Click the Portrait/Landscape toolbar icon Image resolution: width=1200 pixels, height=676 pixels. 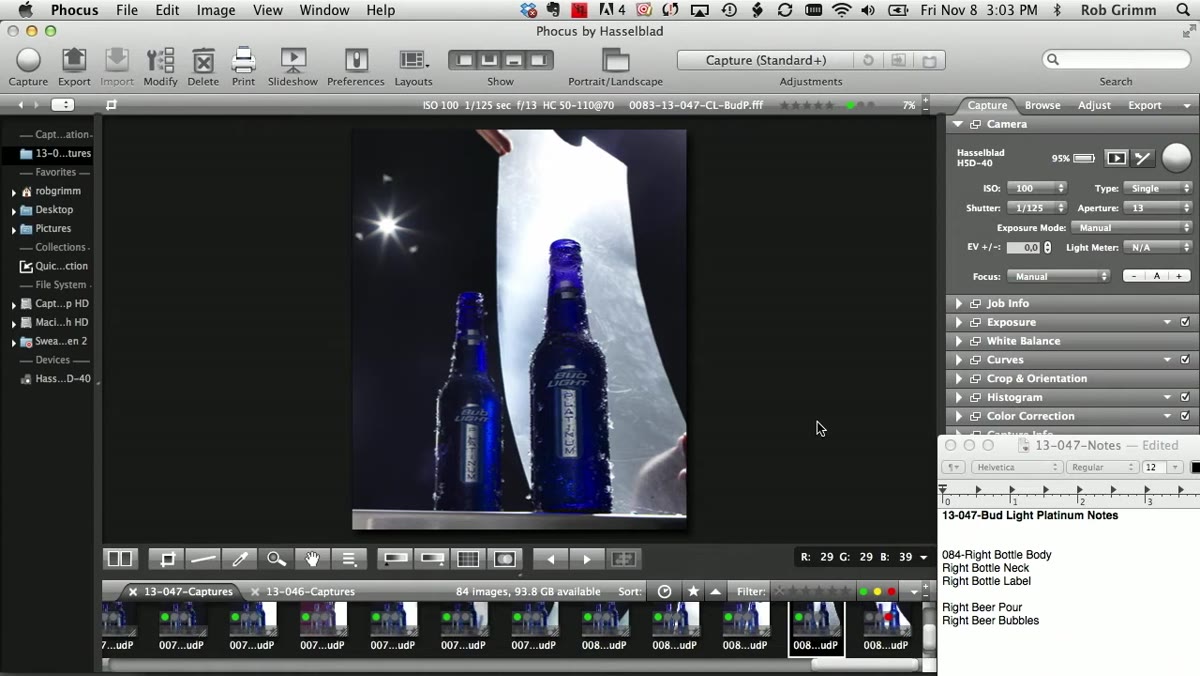point(616,60)
